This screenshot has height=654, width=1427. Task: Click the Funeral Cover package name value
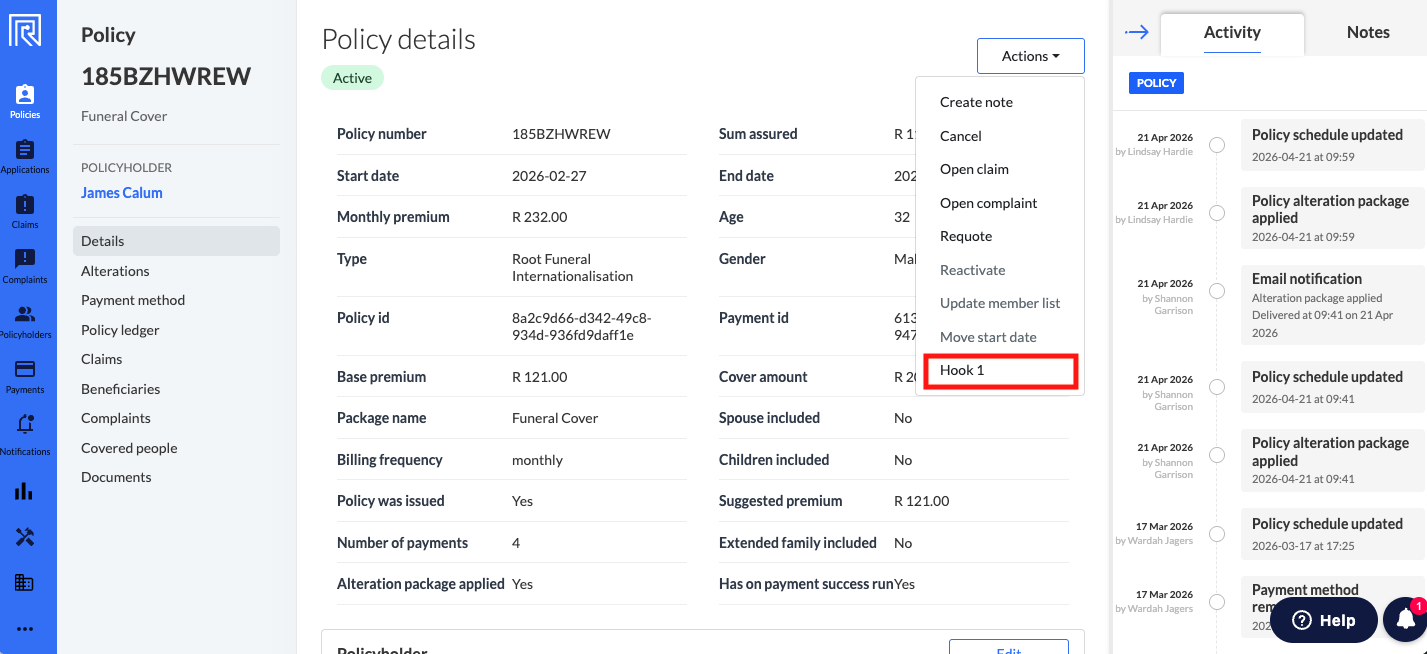(x=555, y=418)
